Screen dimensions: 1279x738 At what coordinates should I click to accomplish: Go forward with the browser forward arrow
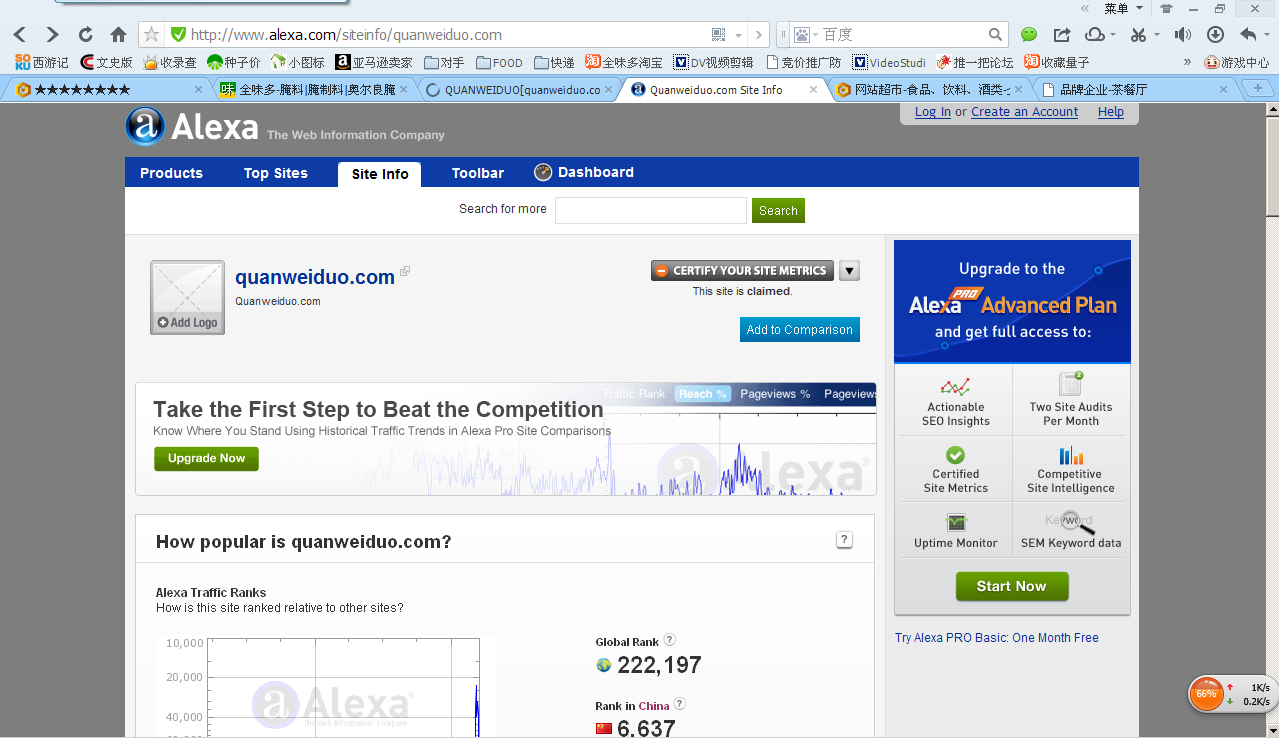pos(52,35)
